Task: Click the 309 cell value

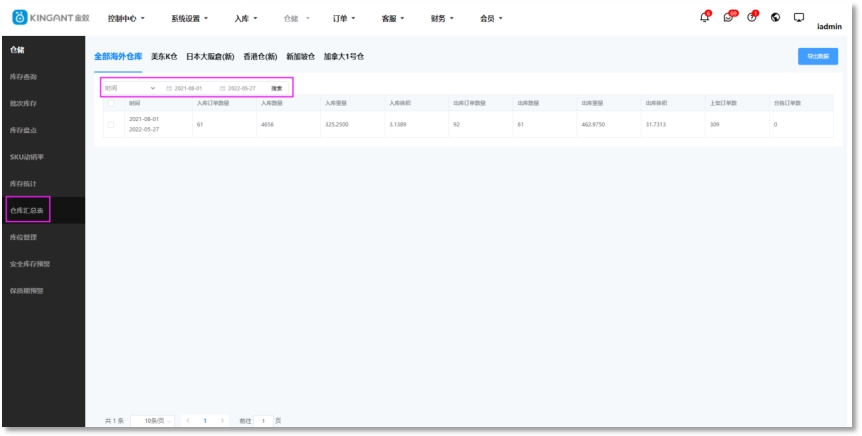Action: click(x=715, y=125)
